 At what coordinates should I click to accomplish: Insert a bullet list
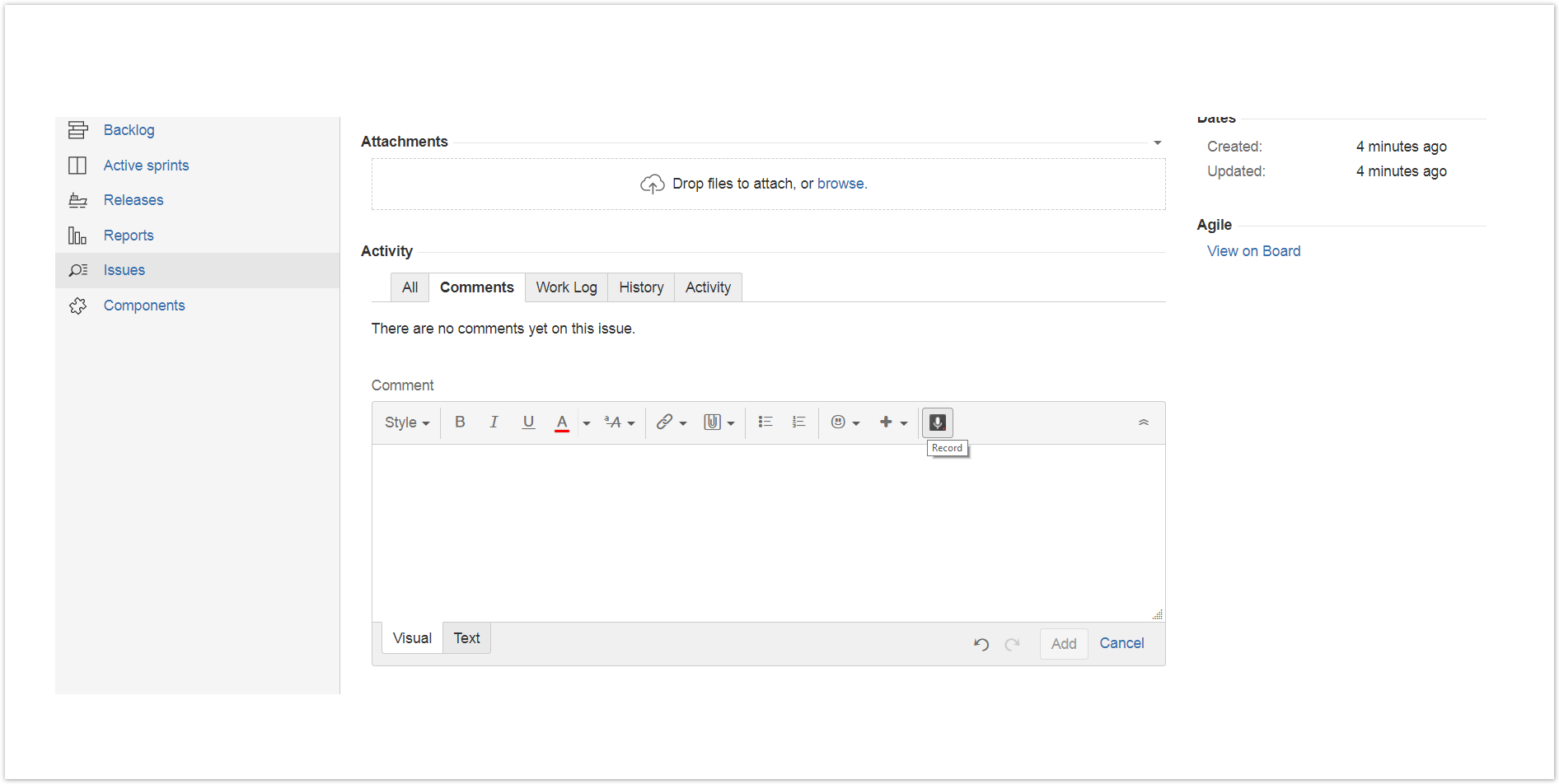[765, 422]
